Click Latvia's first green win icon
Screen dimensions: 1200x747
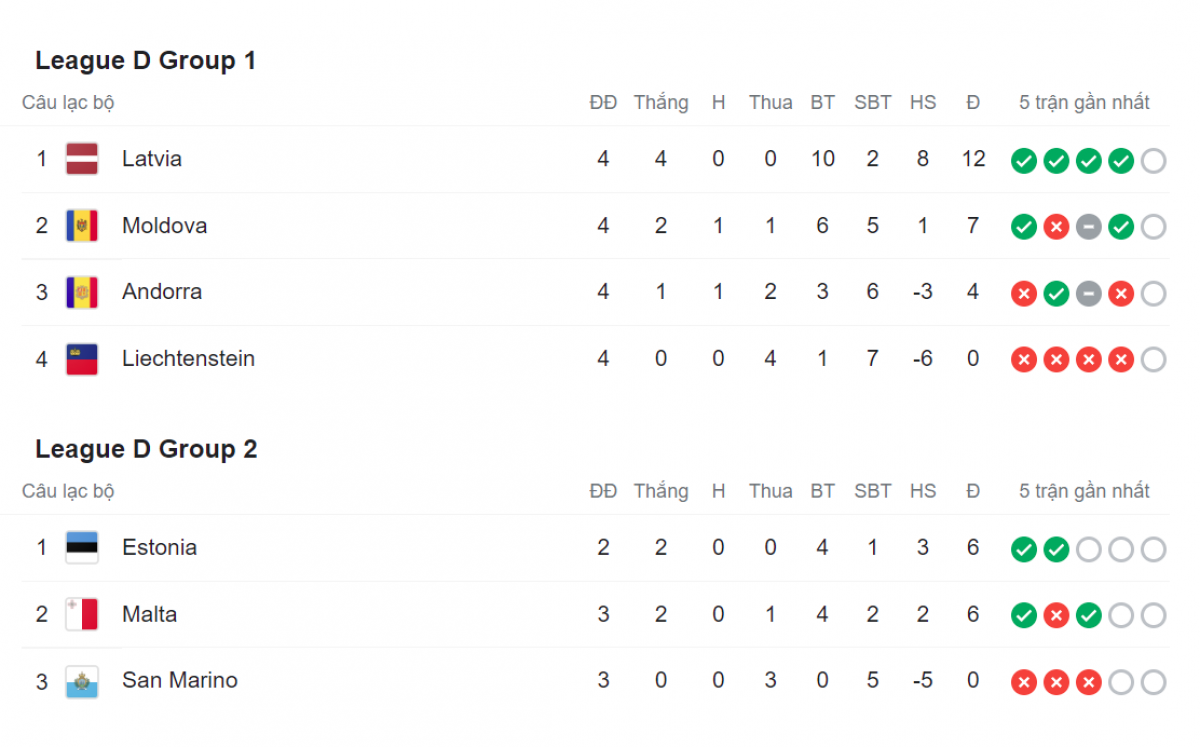coord(1024,160)
